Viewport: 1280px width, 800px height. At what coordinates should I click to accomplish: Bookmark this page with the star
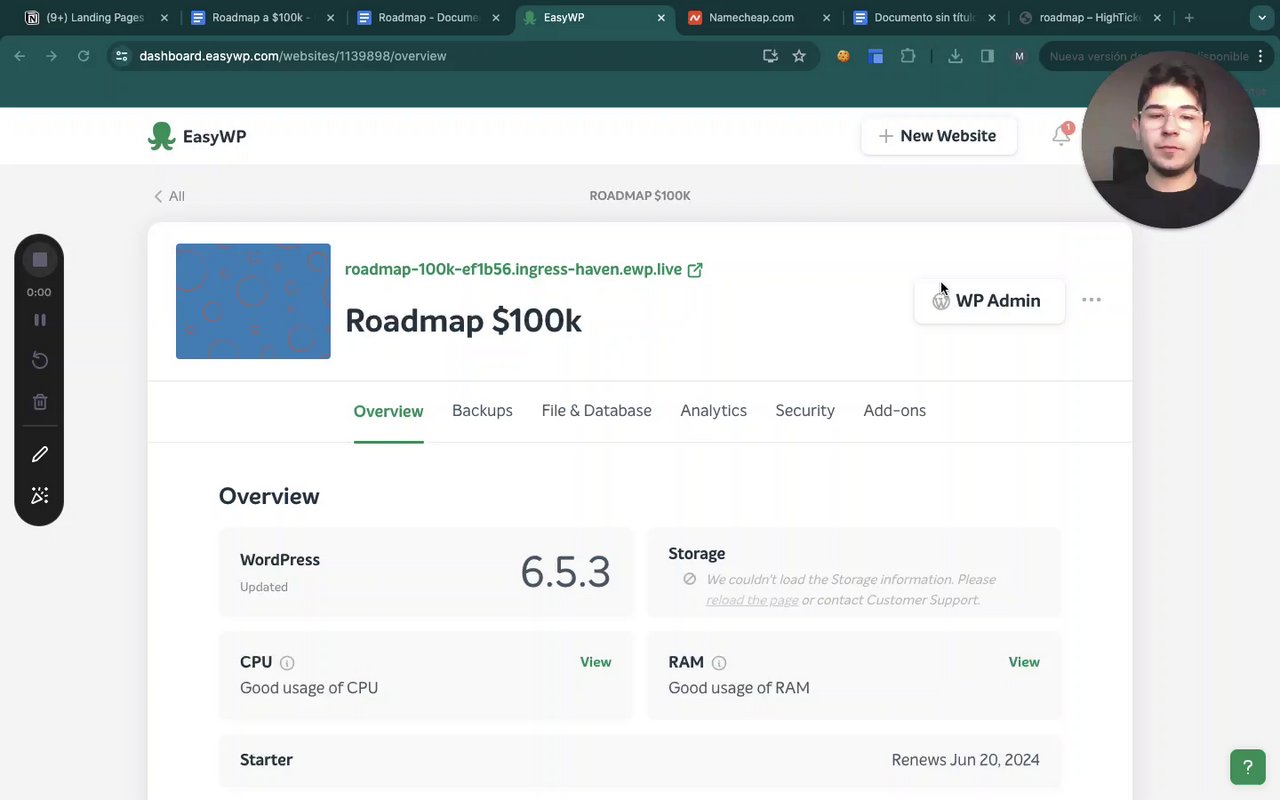click(x=799, y=56)
